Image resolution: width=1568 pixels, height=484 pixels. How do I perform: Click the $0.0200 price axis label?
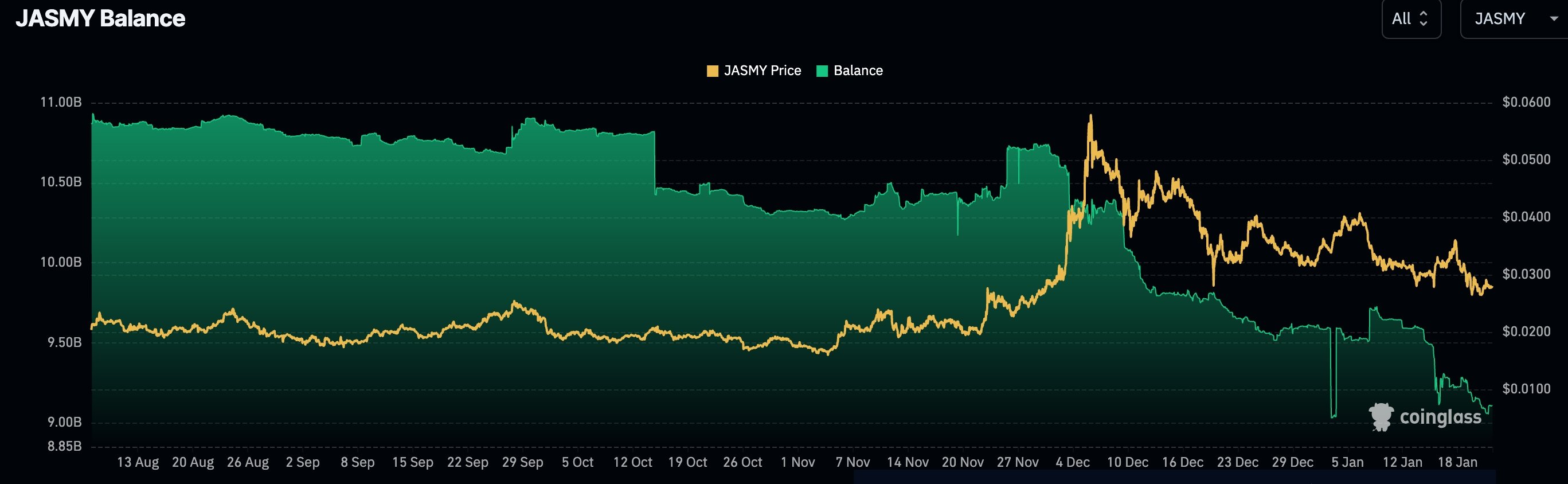[1526, 331]
